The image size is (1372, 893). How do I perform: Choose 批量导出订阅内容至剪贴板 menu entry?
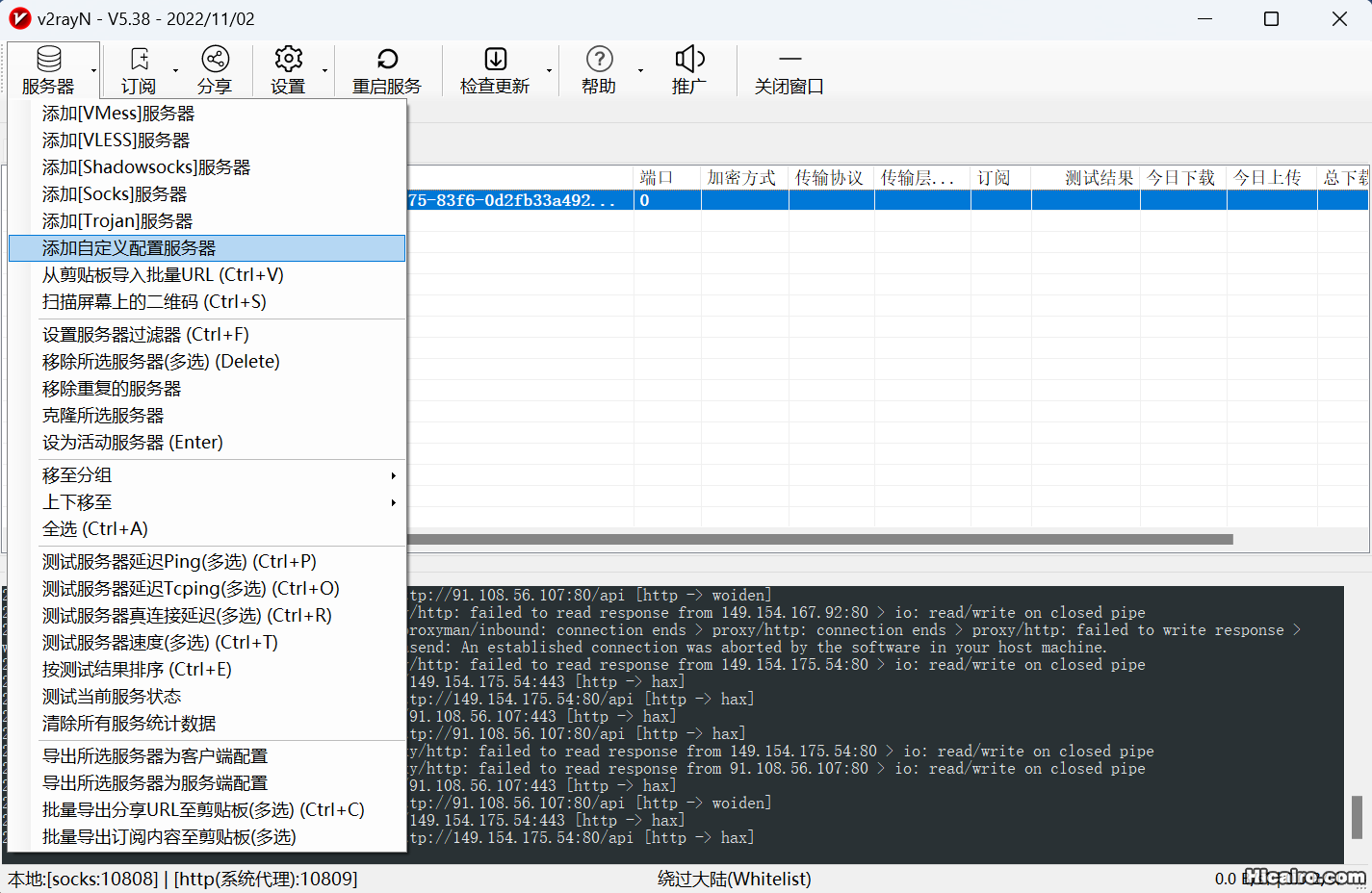click(x=207, y=837)
